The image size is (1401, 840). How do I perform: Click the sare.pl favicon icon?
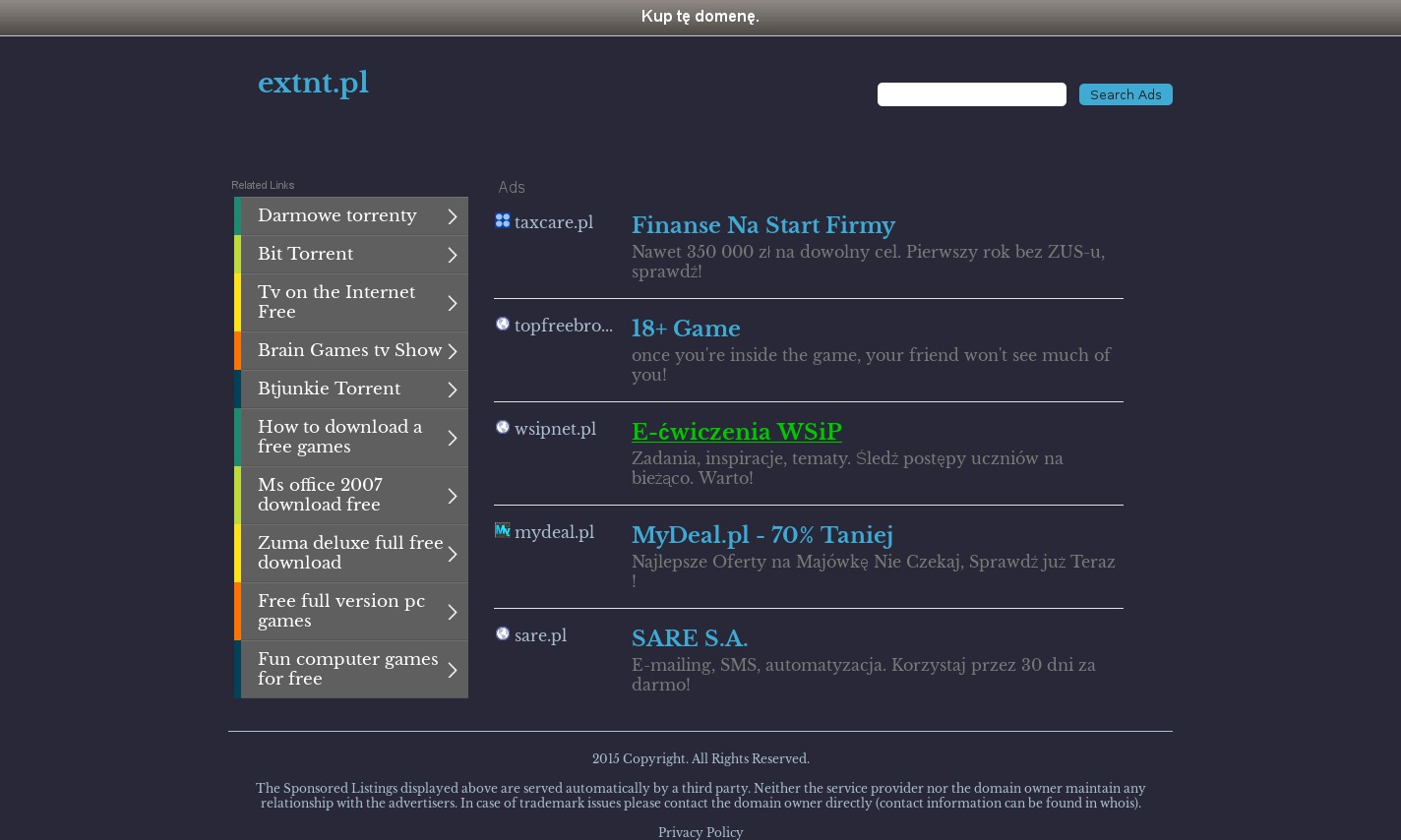click(502, 634)
